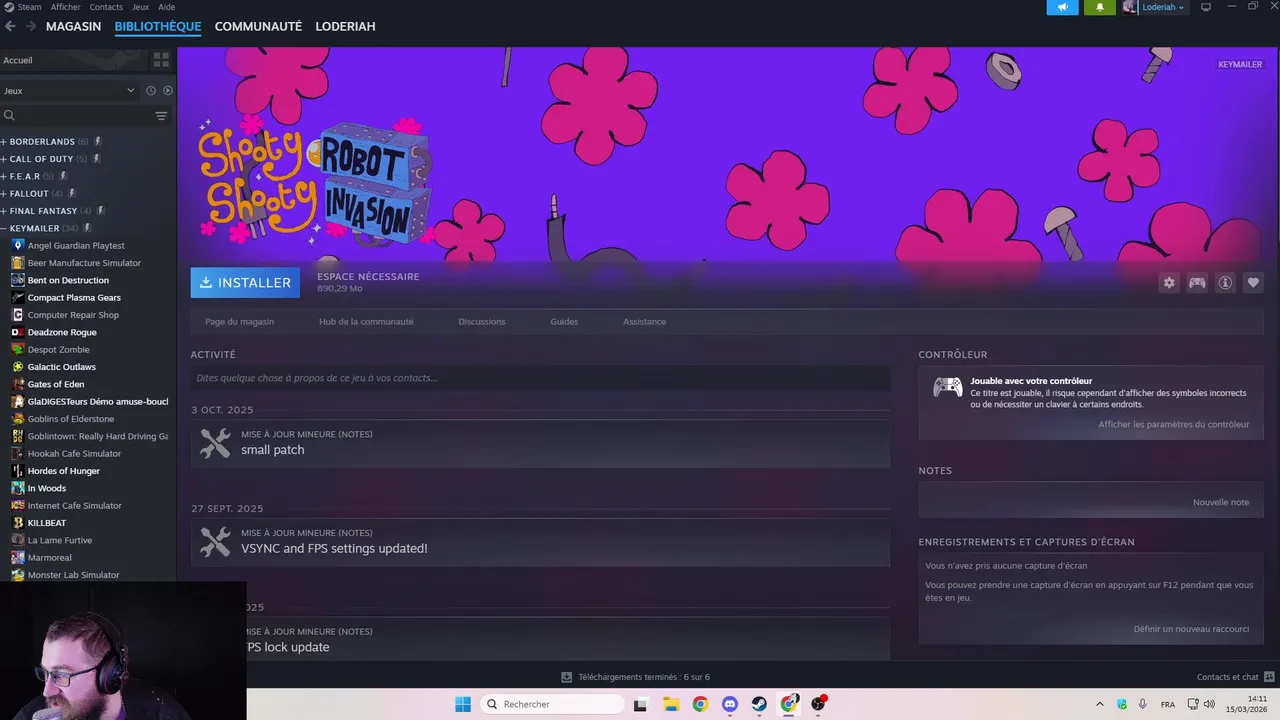This screenshot has width=1280, height=720.
Task: Switch to Big Picture mode icon
Action: tap(1206, 7)
